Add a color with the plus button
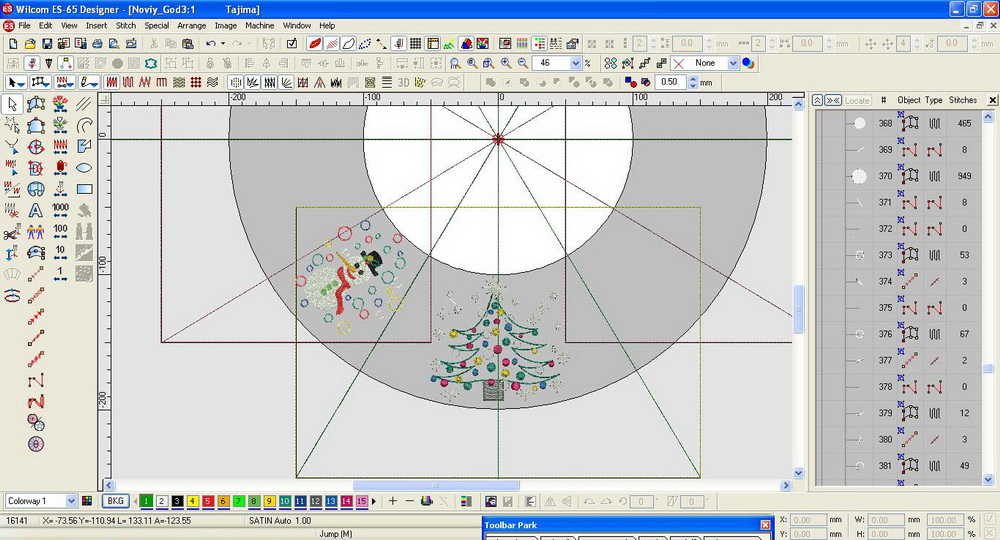 point(393,501)
